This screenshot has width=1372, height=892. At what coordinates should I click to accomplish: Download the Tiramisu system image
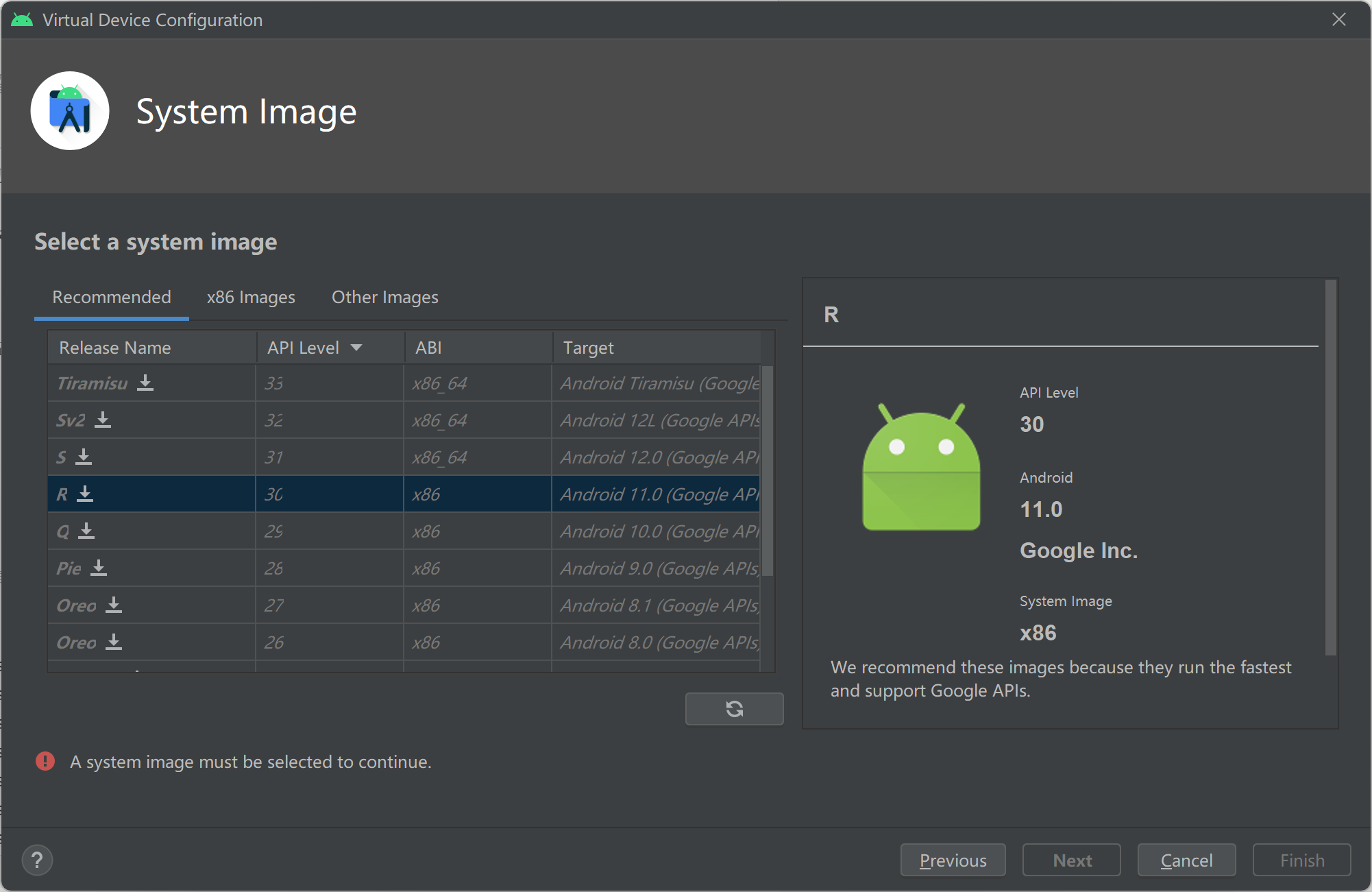(x=145, y=383)
